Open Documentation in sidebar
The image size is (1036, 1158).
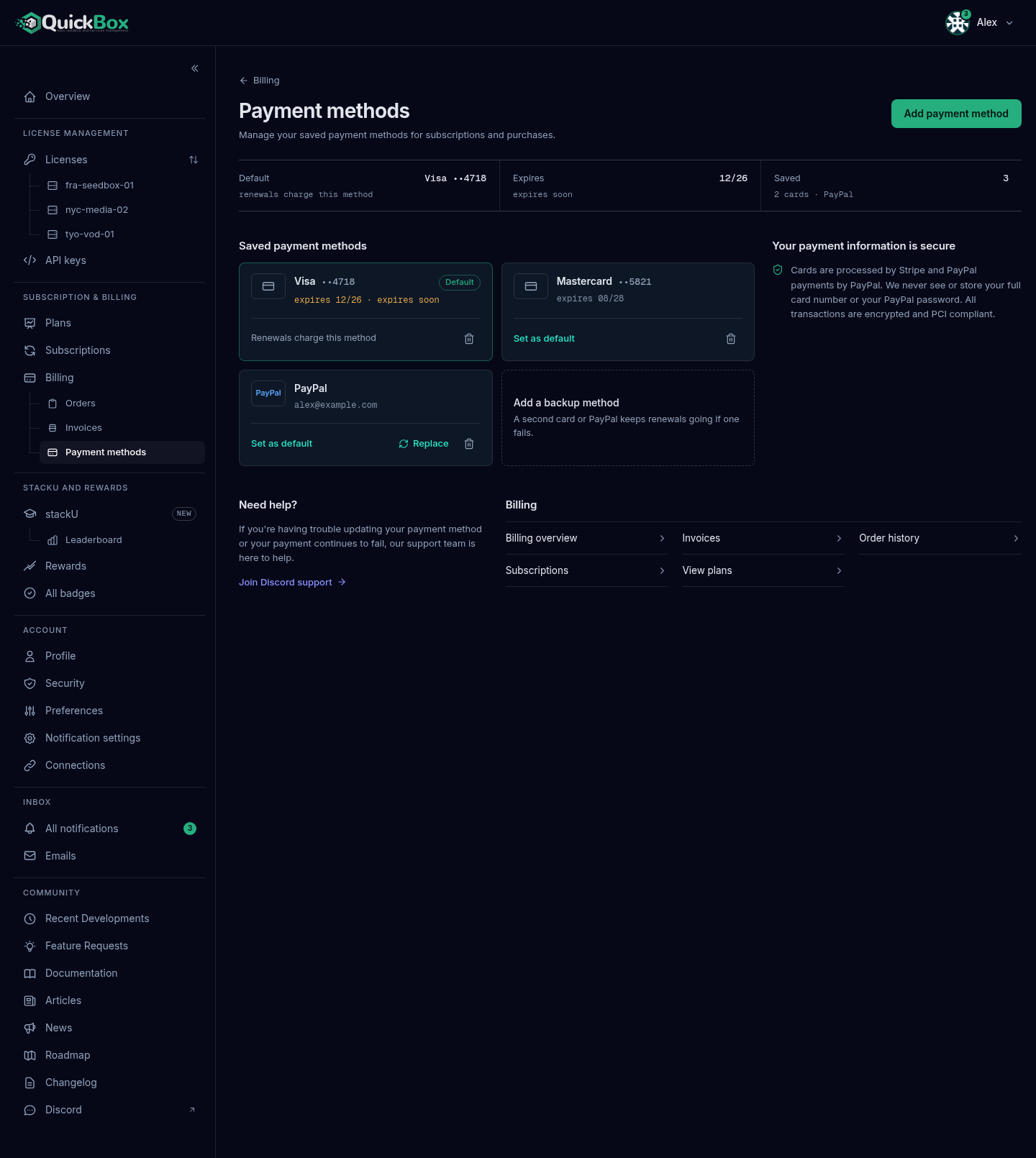click(109, 973)
